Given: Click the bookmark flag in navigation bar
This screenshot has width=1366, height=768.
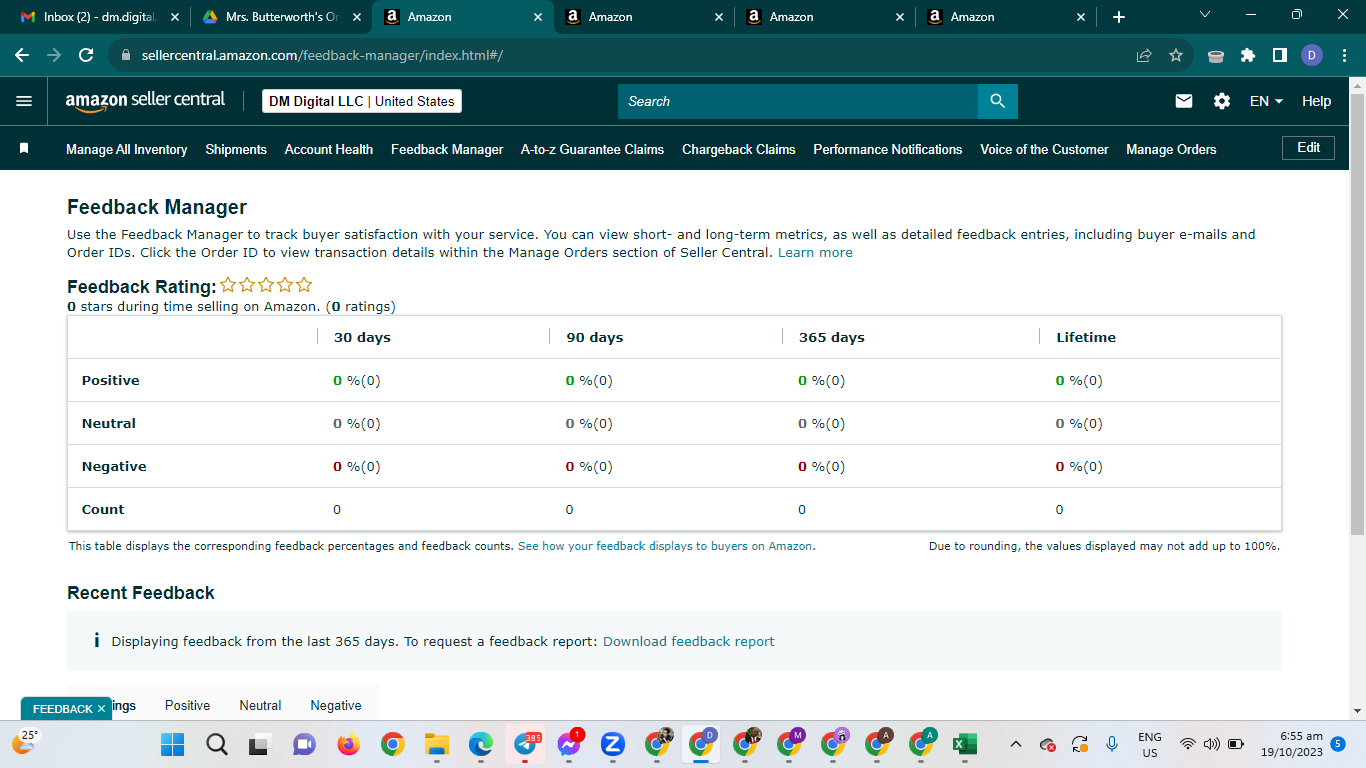Looking at the screenshot, I should pyautogui.click(x=24, y=148).
